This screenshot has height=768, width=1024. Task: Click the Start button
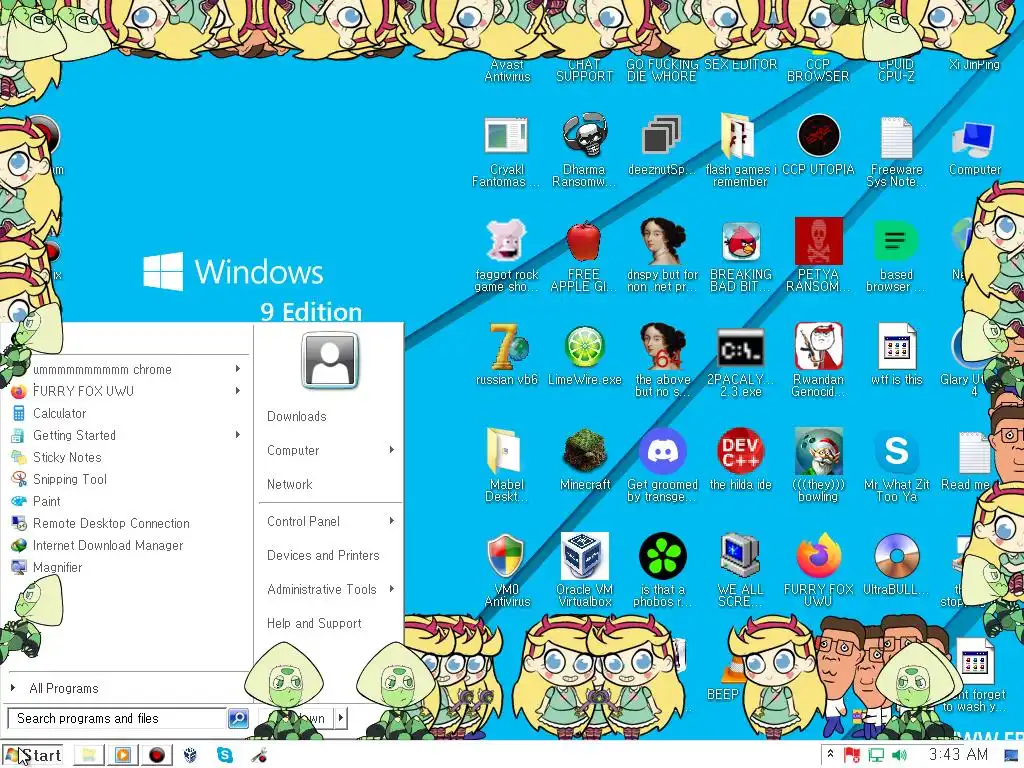pos(33,755)
